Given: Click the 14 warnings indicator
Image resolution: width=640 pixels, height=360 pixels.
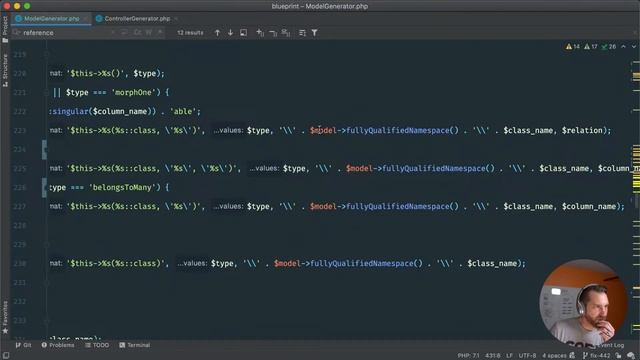Looking at the screenshot, I should tap(573, 47).
